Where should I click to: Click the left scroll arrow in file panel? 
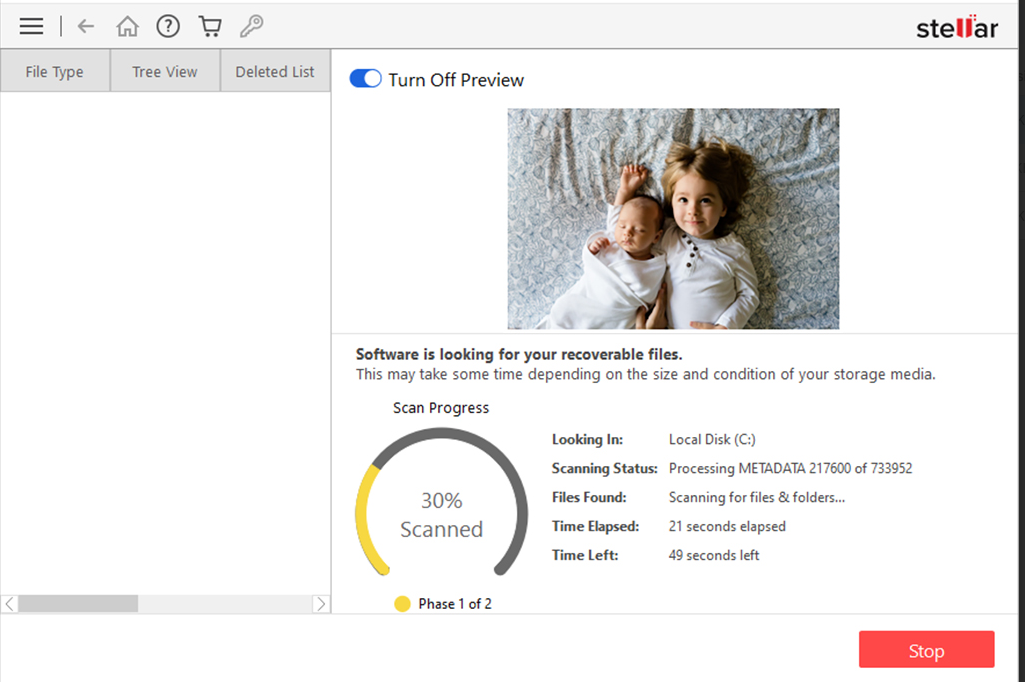10,604
